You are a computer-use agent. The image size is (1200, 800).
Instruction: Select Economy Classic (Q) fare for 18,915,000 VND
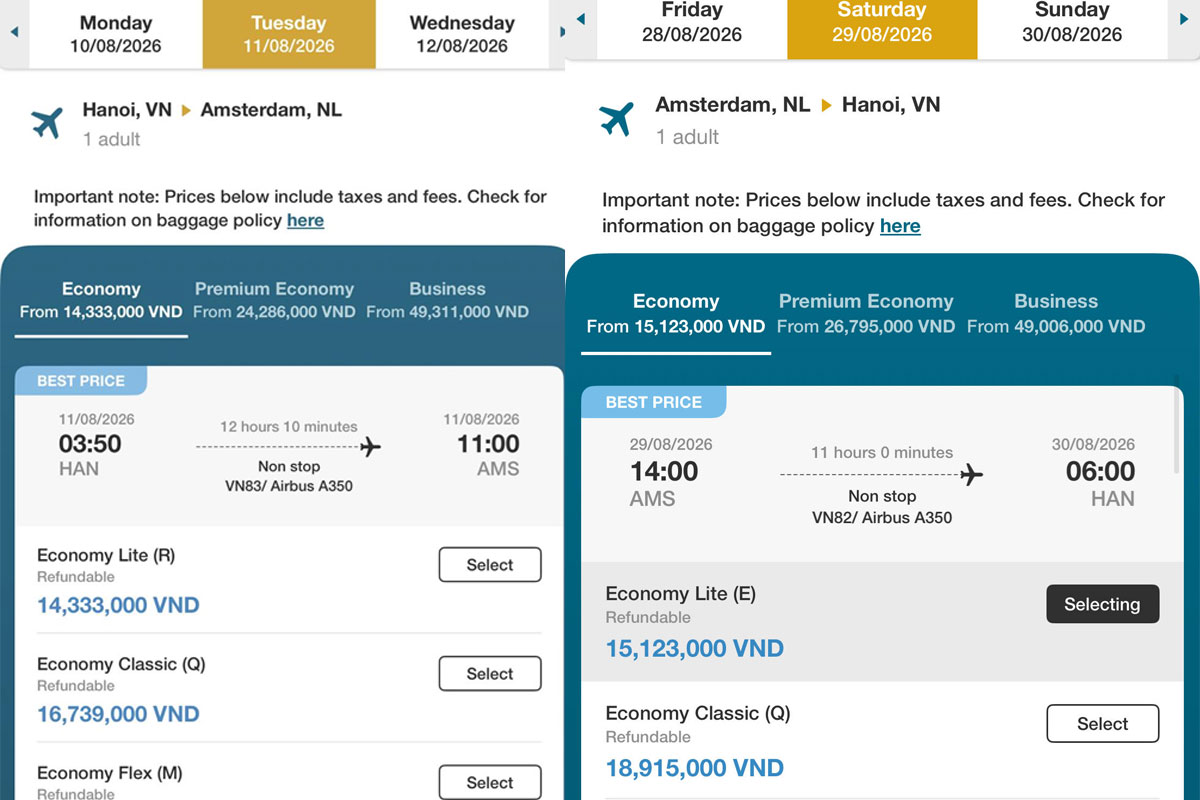1102,724
